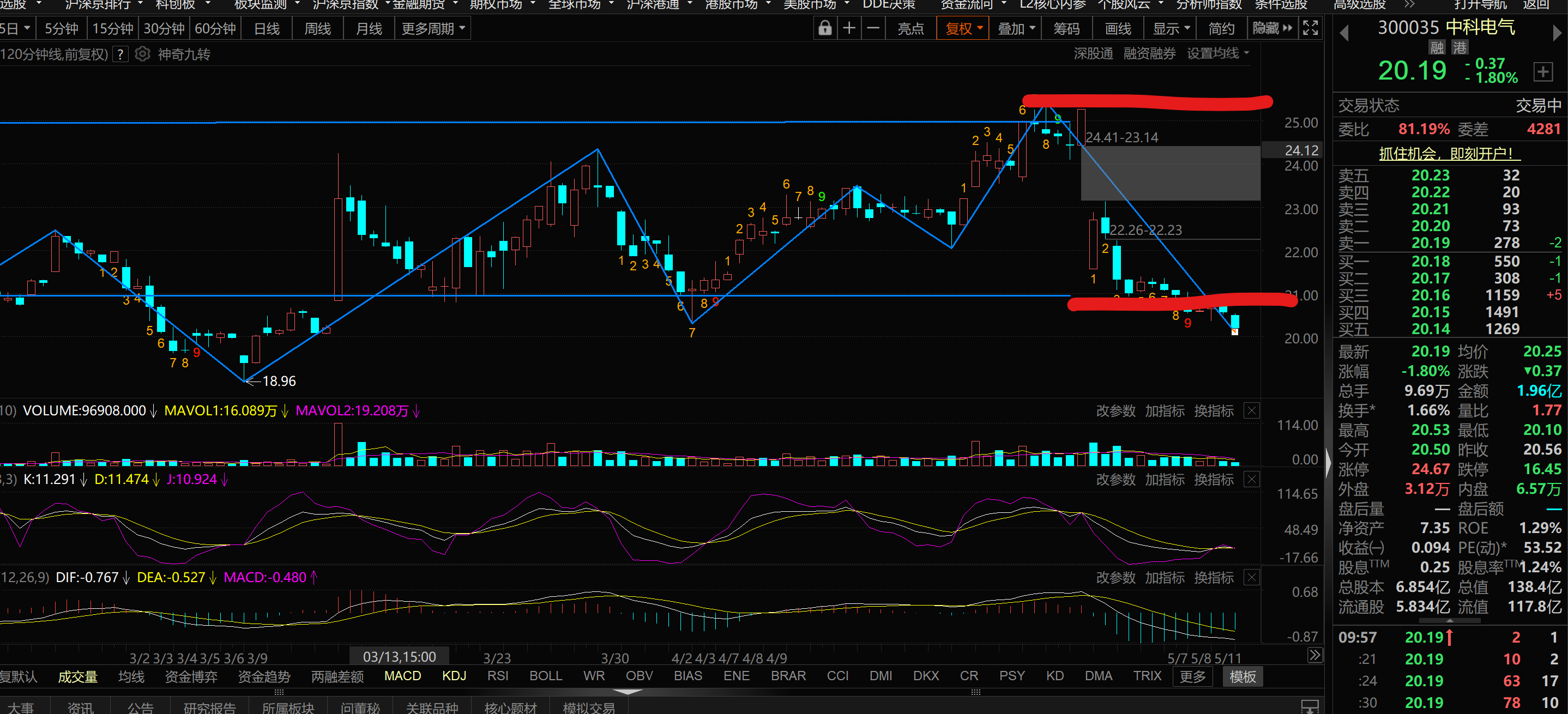
Task: Close the volume indicator panel
Action: pos(1251,411)
